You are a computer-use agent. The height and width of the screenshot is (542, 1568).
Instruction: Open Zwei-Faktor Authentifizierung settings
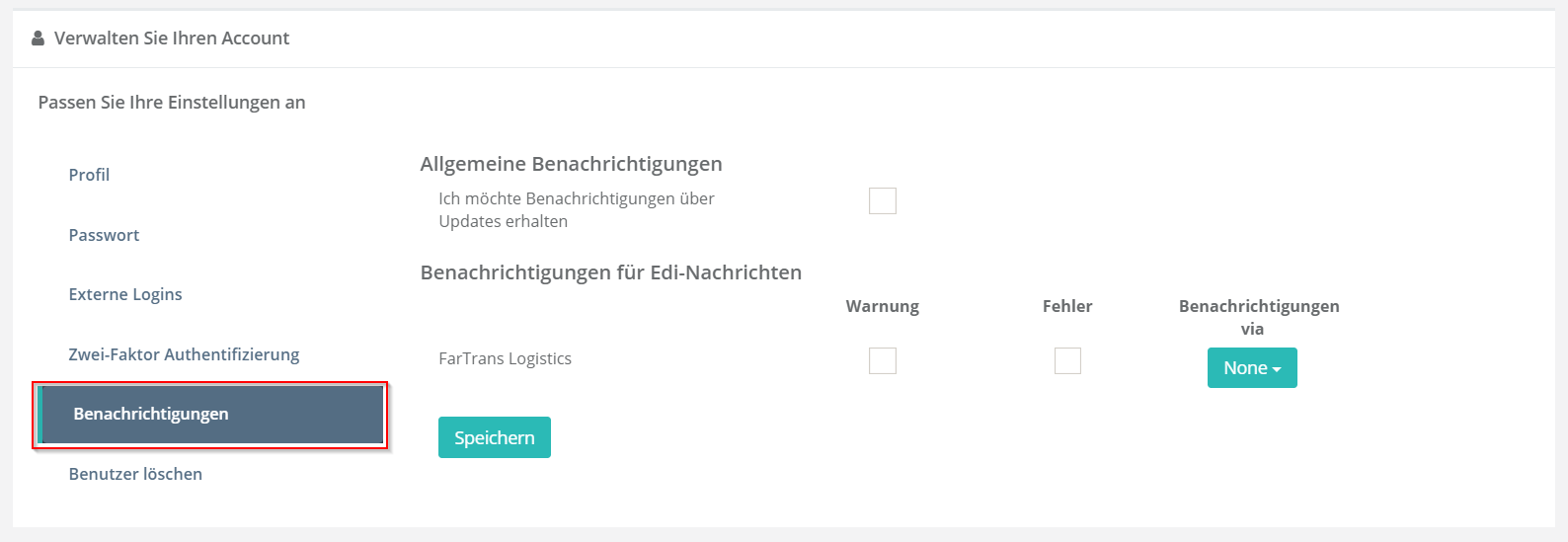[x=184, y=354]
